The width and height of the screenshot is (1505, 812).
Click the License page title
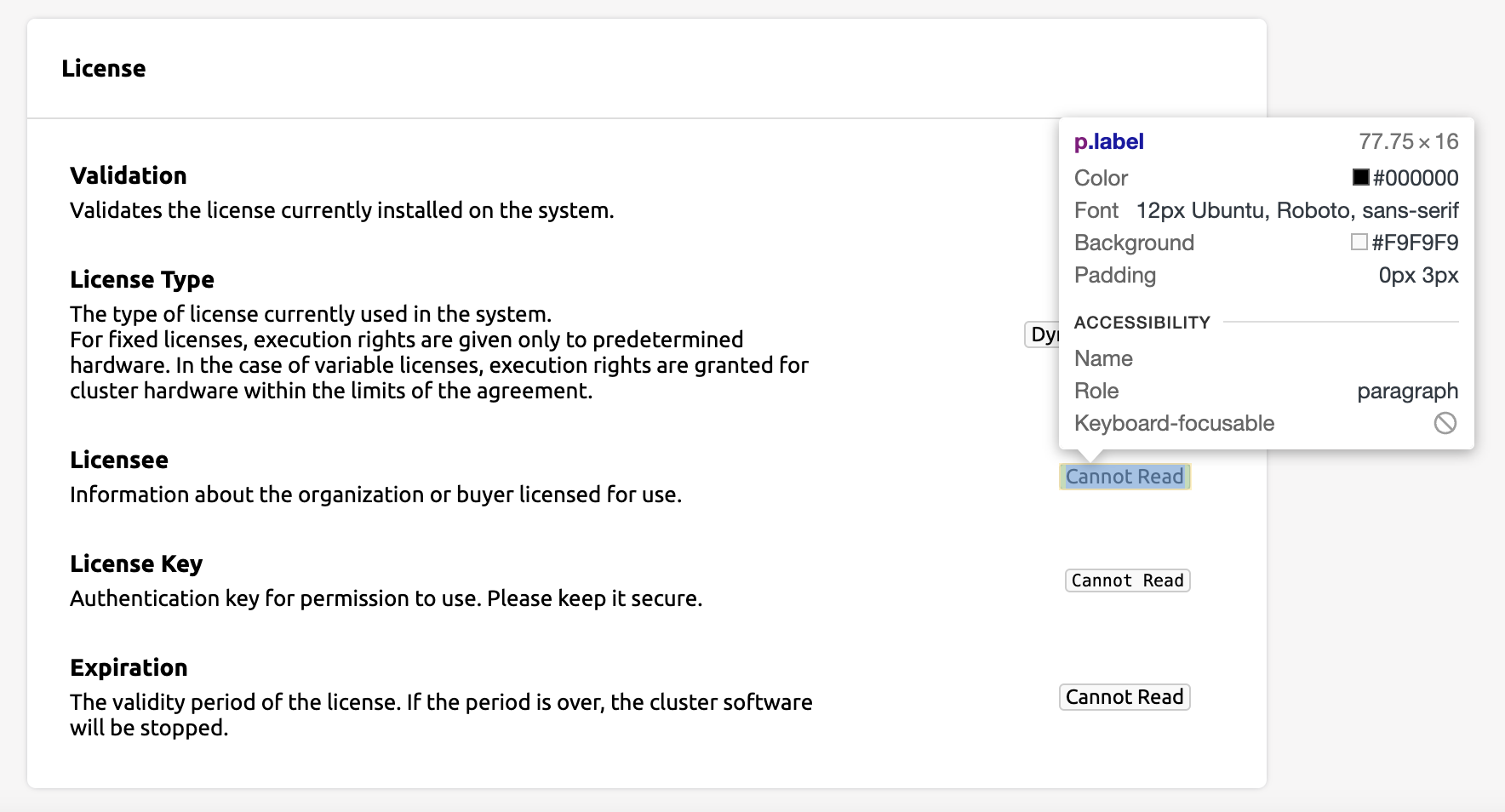click(x=104, y=68)
